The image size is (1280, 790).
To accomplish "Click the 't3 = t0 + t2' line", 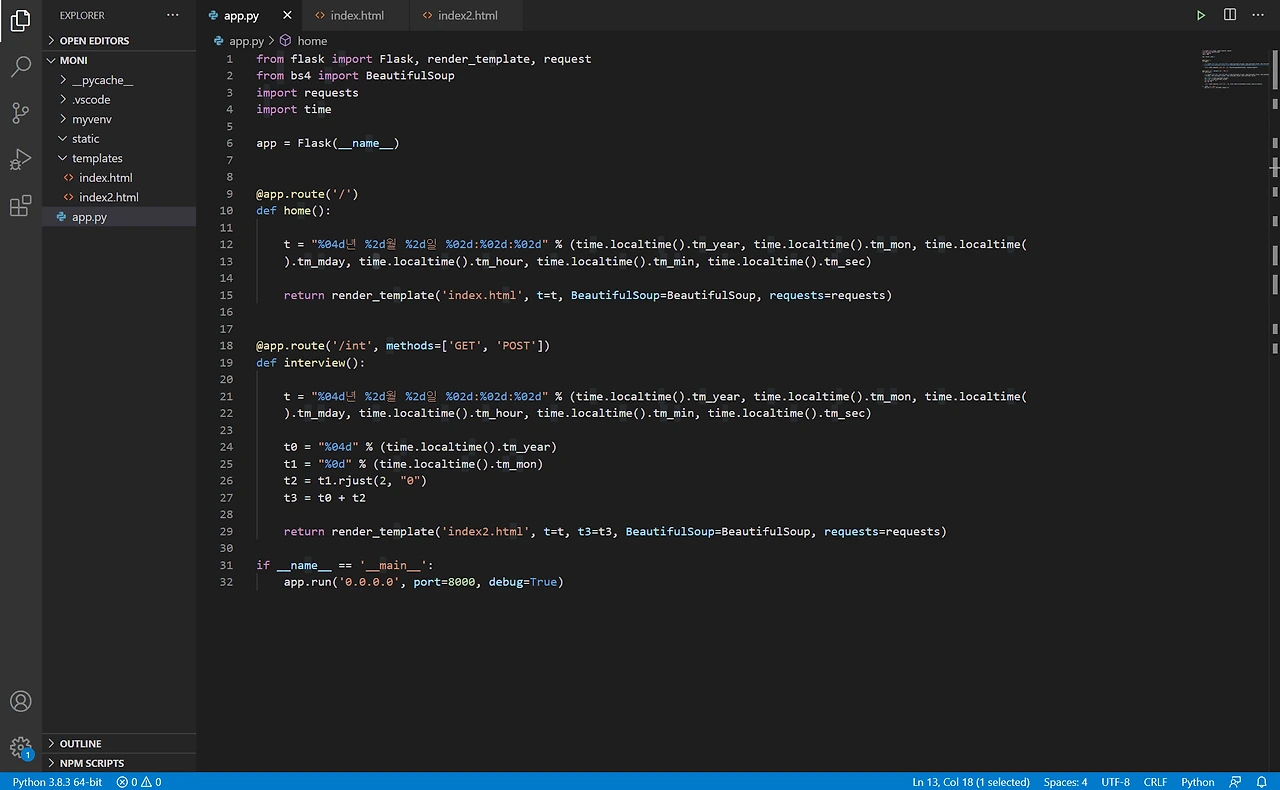I will coord(325,498).
